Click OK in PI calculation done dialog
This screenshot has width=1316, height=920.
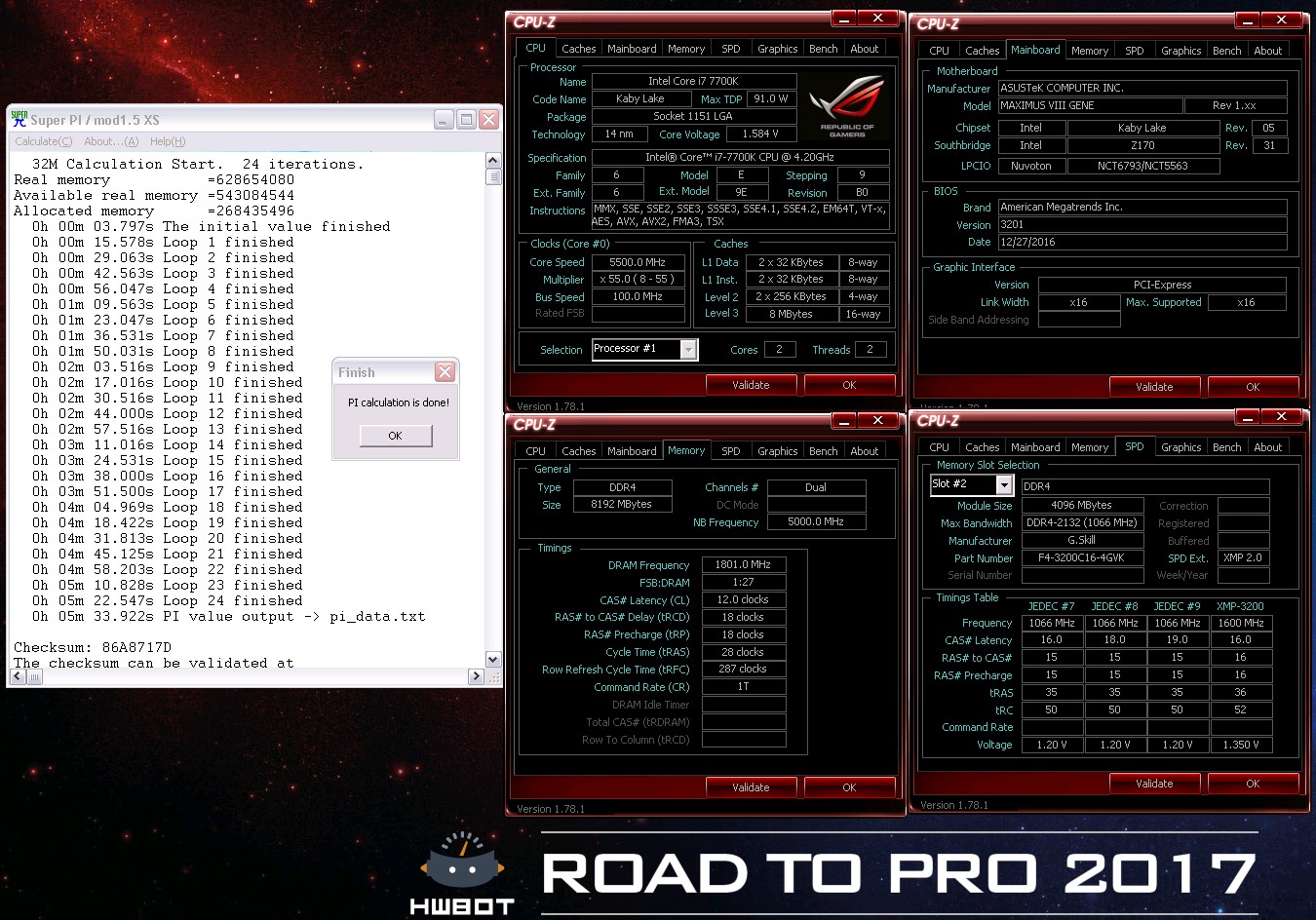tap(395, 436)
